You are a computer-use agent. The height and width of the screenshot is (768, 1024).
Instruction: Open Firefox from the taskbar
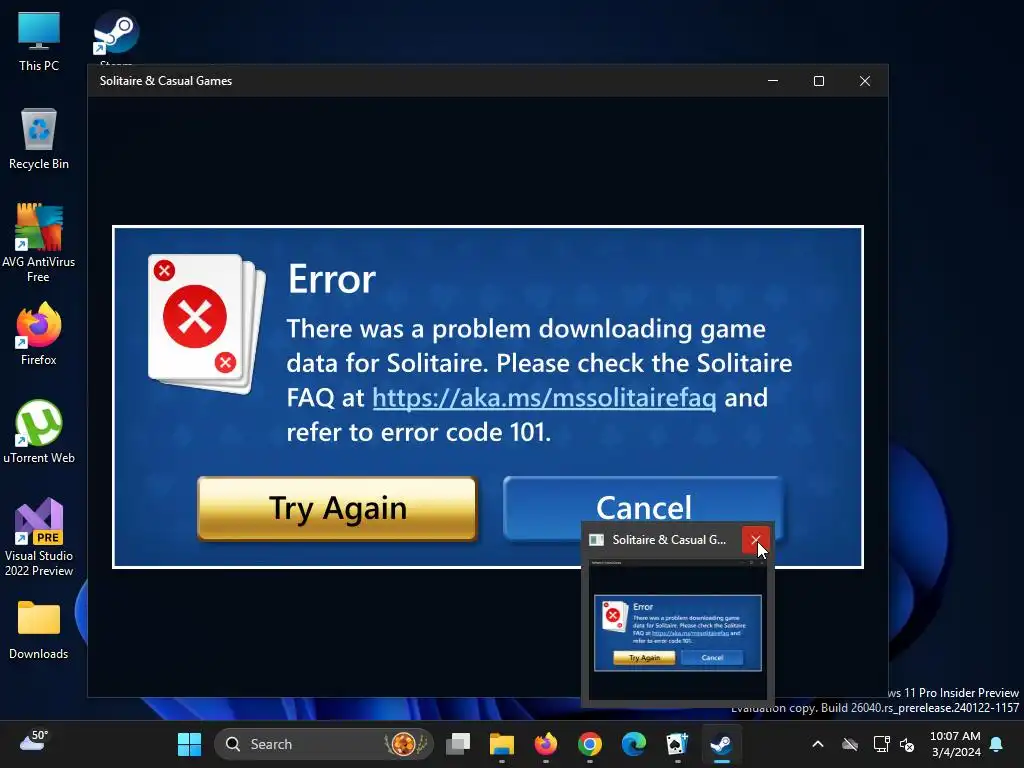545,744
